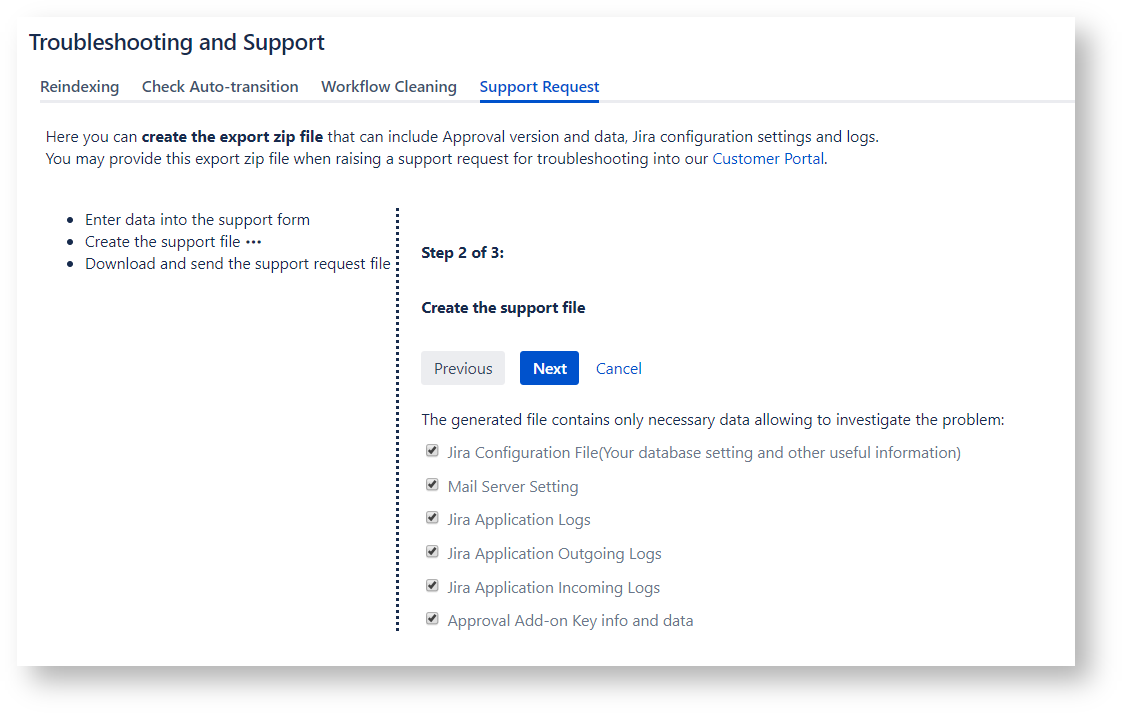
Task: Toggle the Jira Configuration File checkbox
Action: (x=432, y=451)
